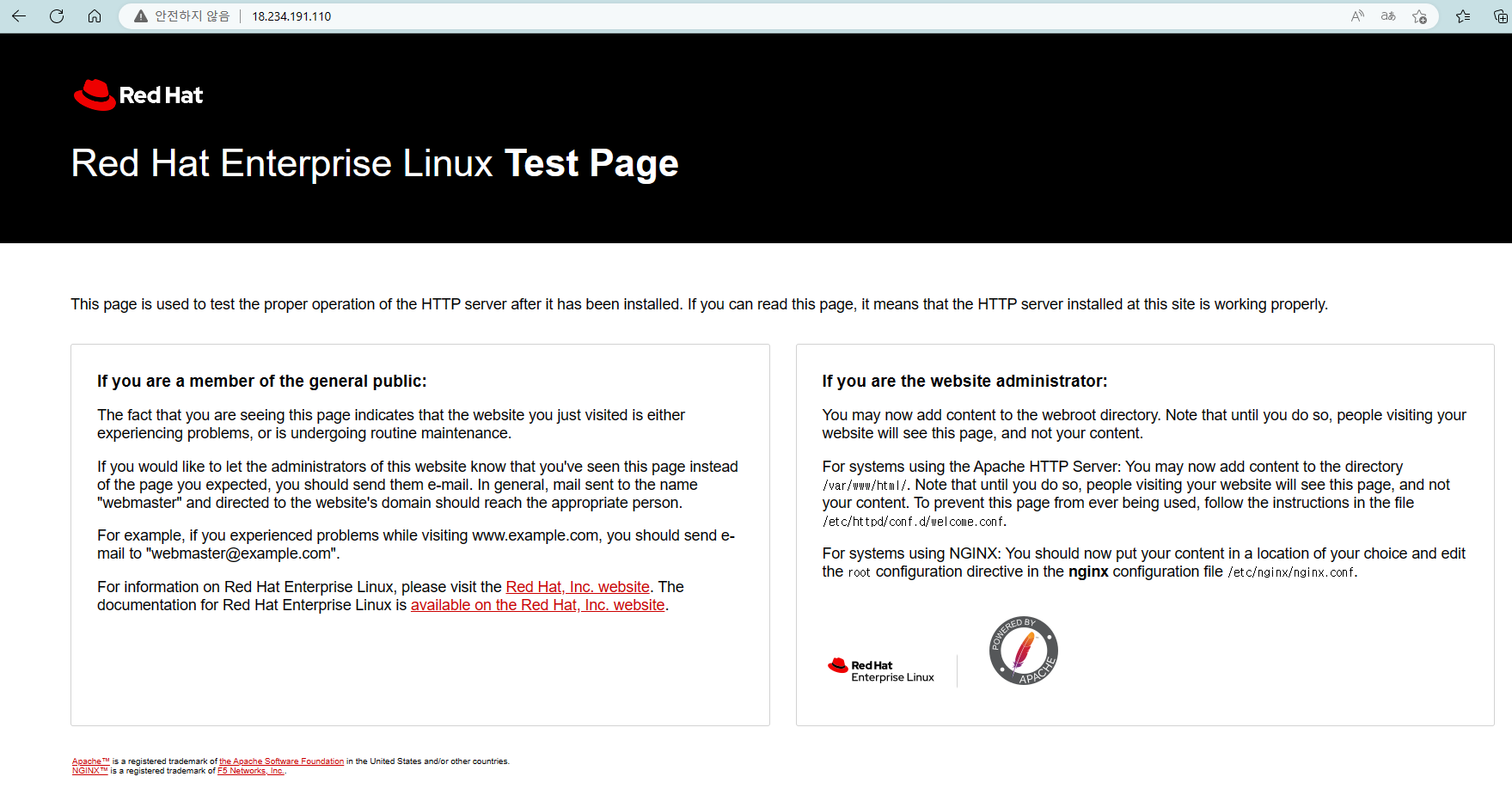Open the F5 Networks, Inc. link
This screenshot has width=1512, height=807.
tap(251, 771)
